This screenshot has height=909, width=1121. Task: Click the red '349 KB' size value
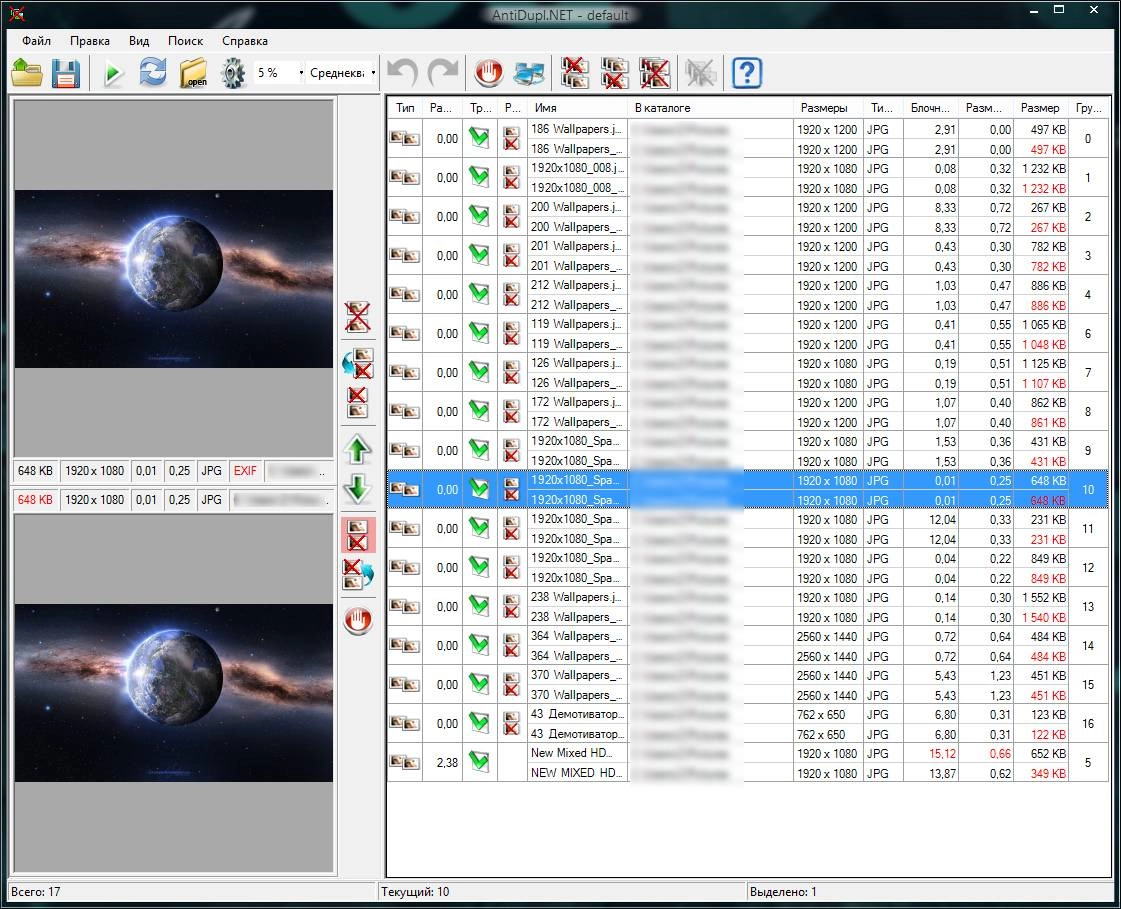tap(1050, 773)
